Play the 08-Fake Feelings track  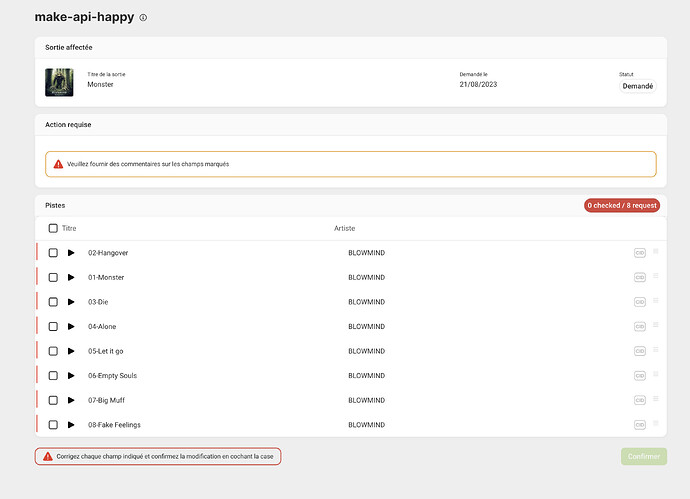(x=71, y=425)
